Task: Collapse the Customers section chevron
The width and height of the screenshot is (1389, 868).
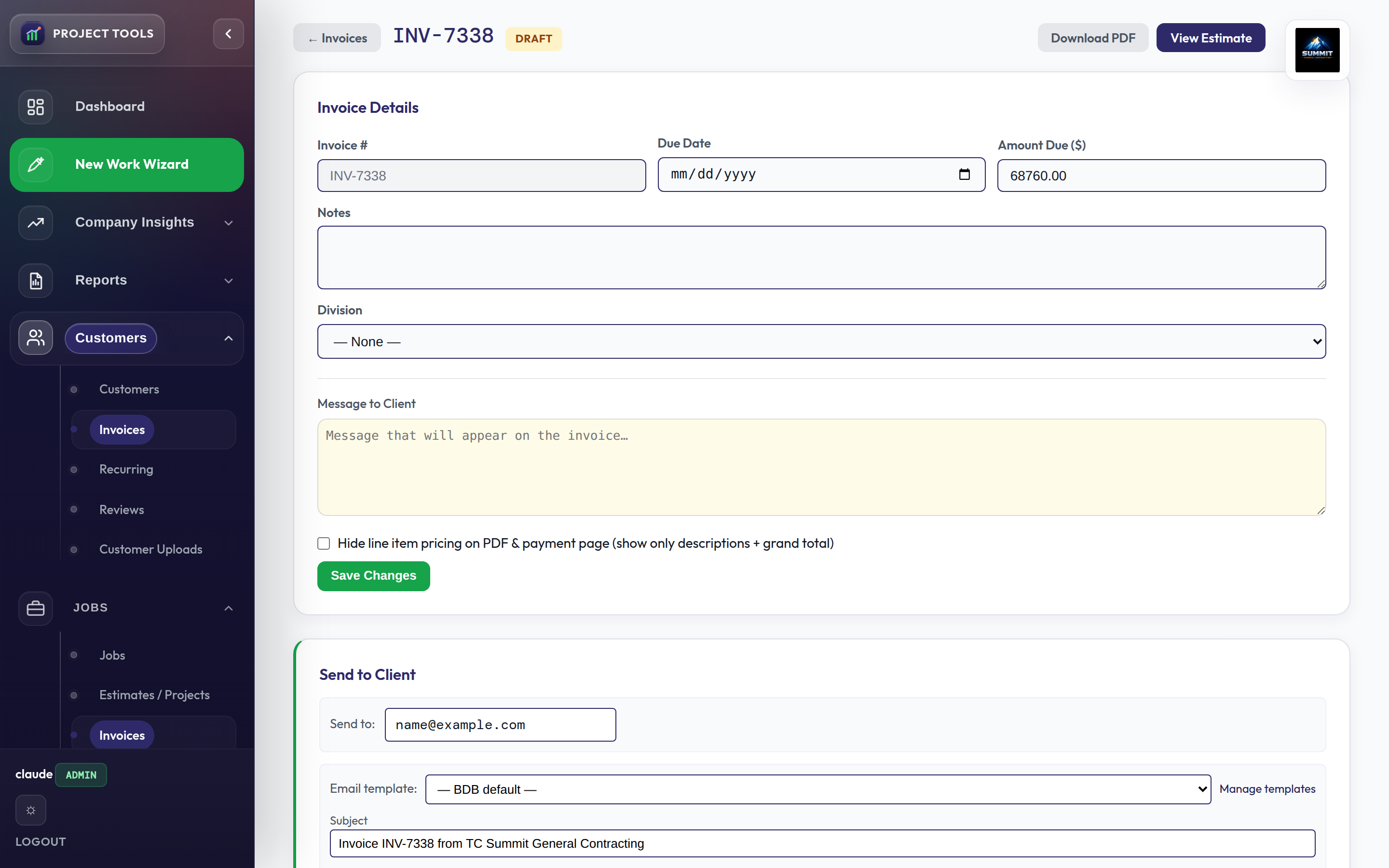Action: tap(229, 338)
